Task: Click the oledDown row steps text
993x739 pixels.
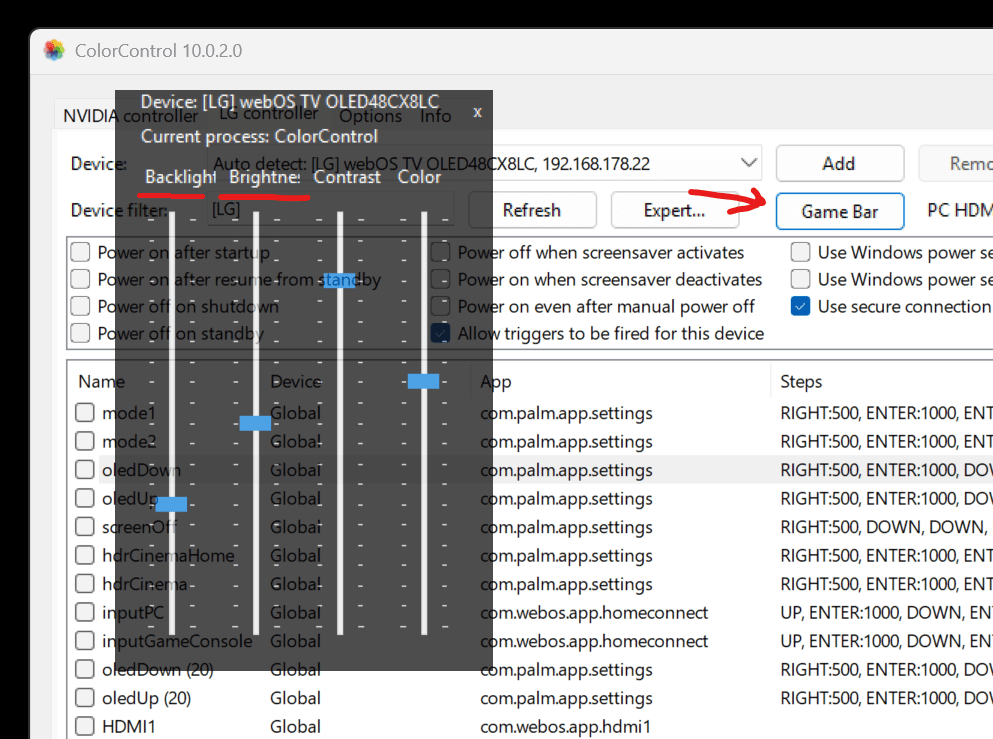Action: (886, 470)
